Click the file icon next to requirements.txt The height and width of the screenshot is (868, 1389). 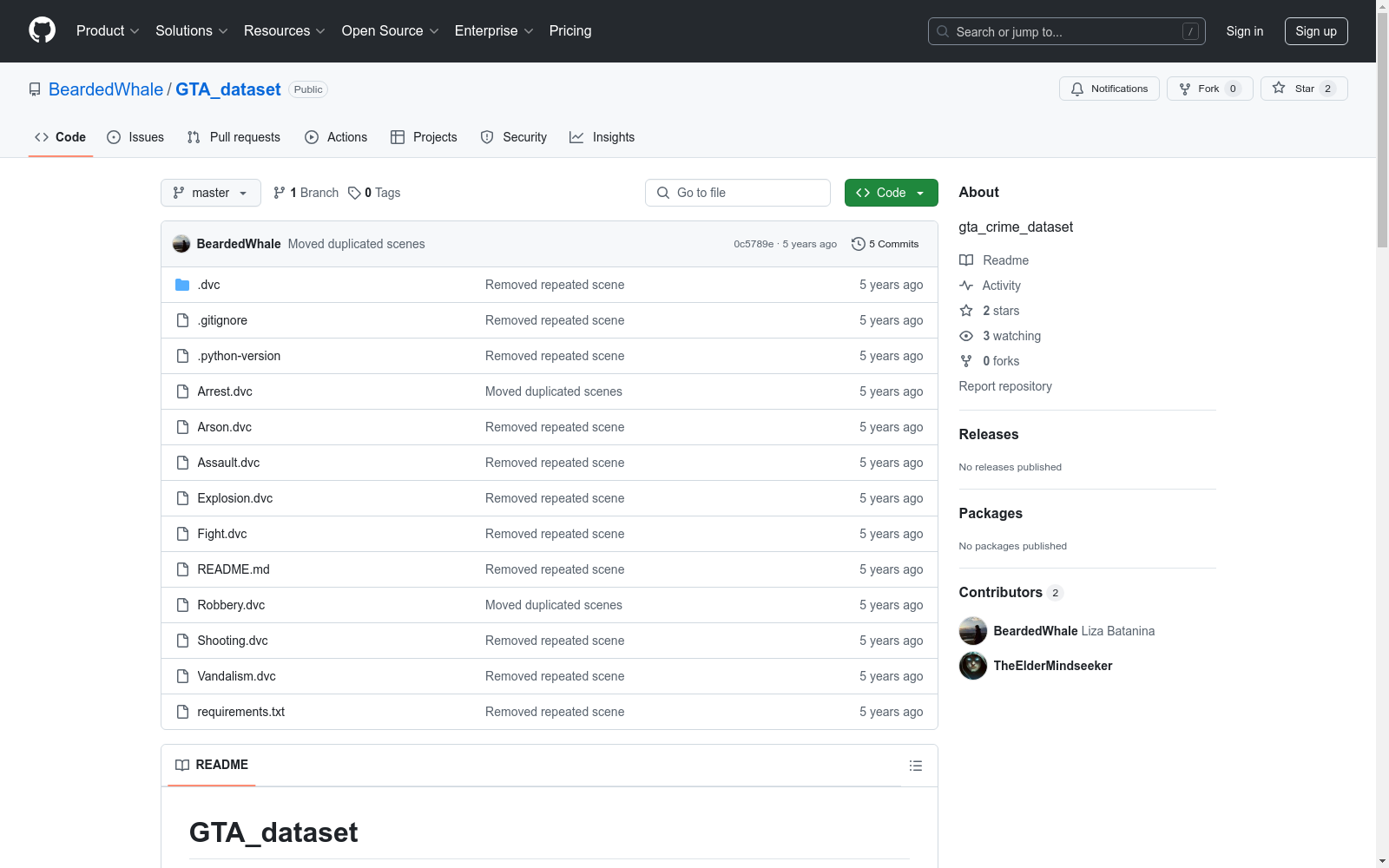point(182,712)
